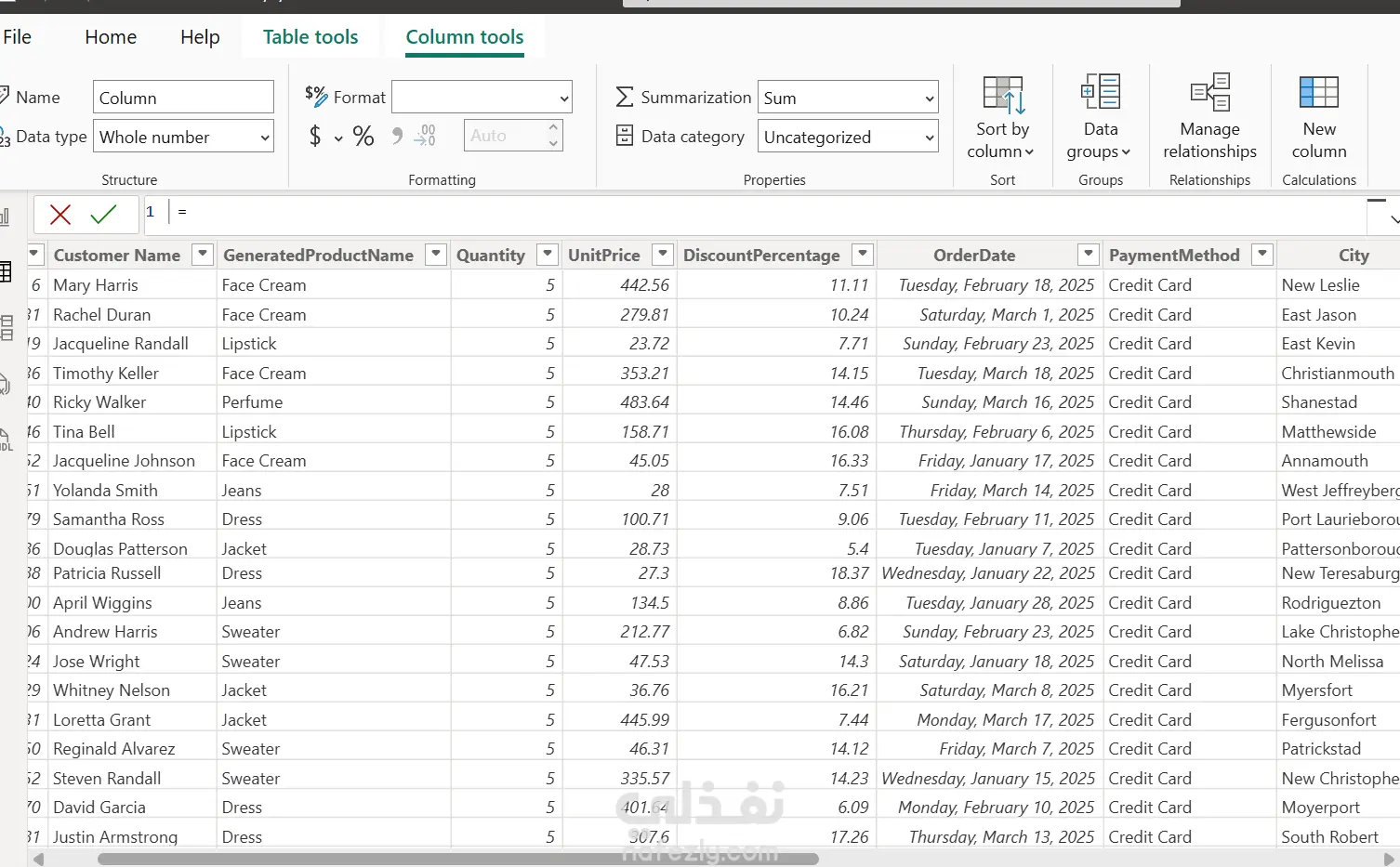The height and width of the screenshot is (867, 1400).
Task: Click the scroll left arrow
Action: (38, 860)
